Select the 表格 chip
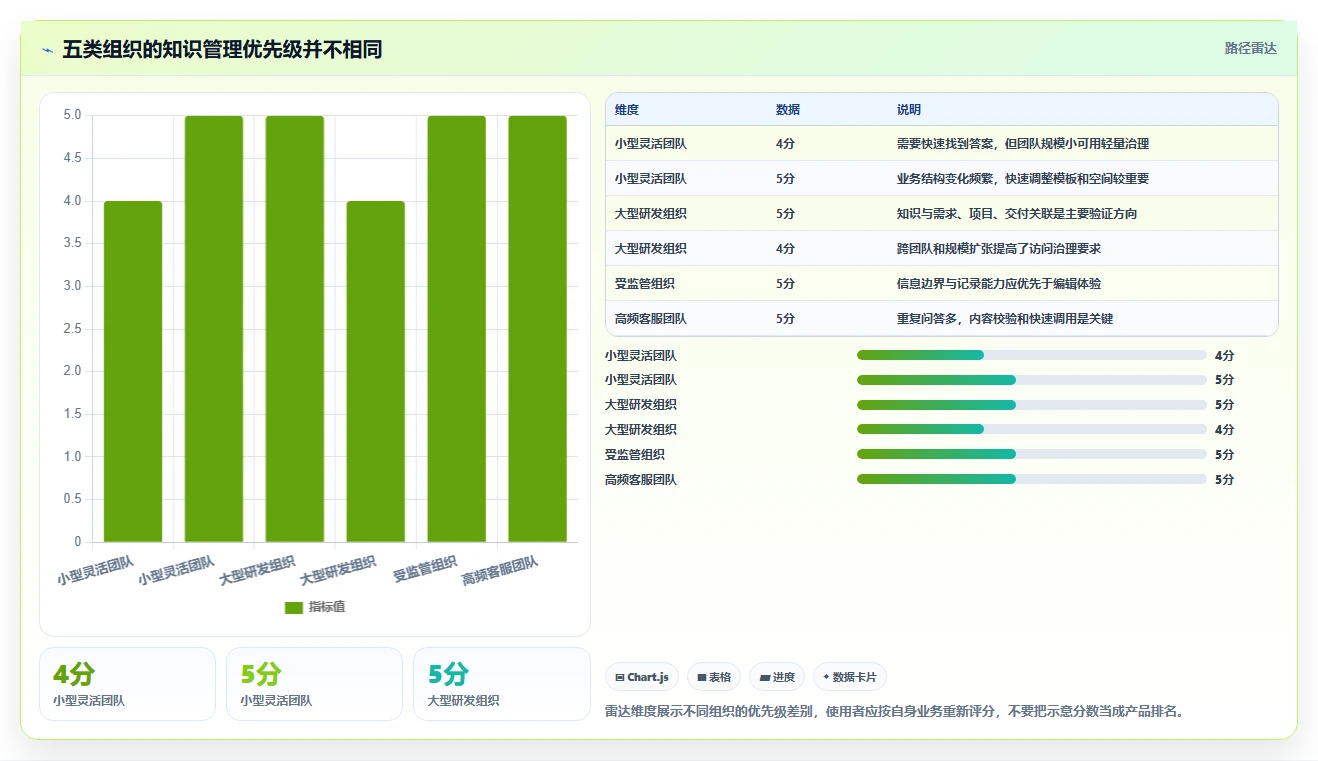 714,677
